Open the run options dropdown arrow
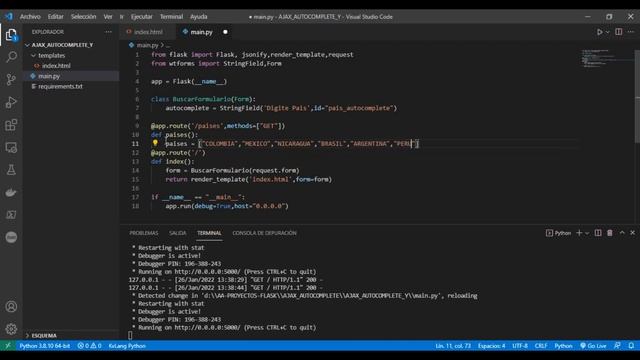640x360 pixels. 607,32
